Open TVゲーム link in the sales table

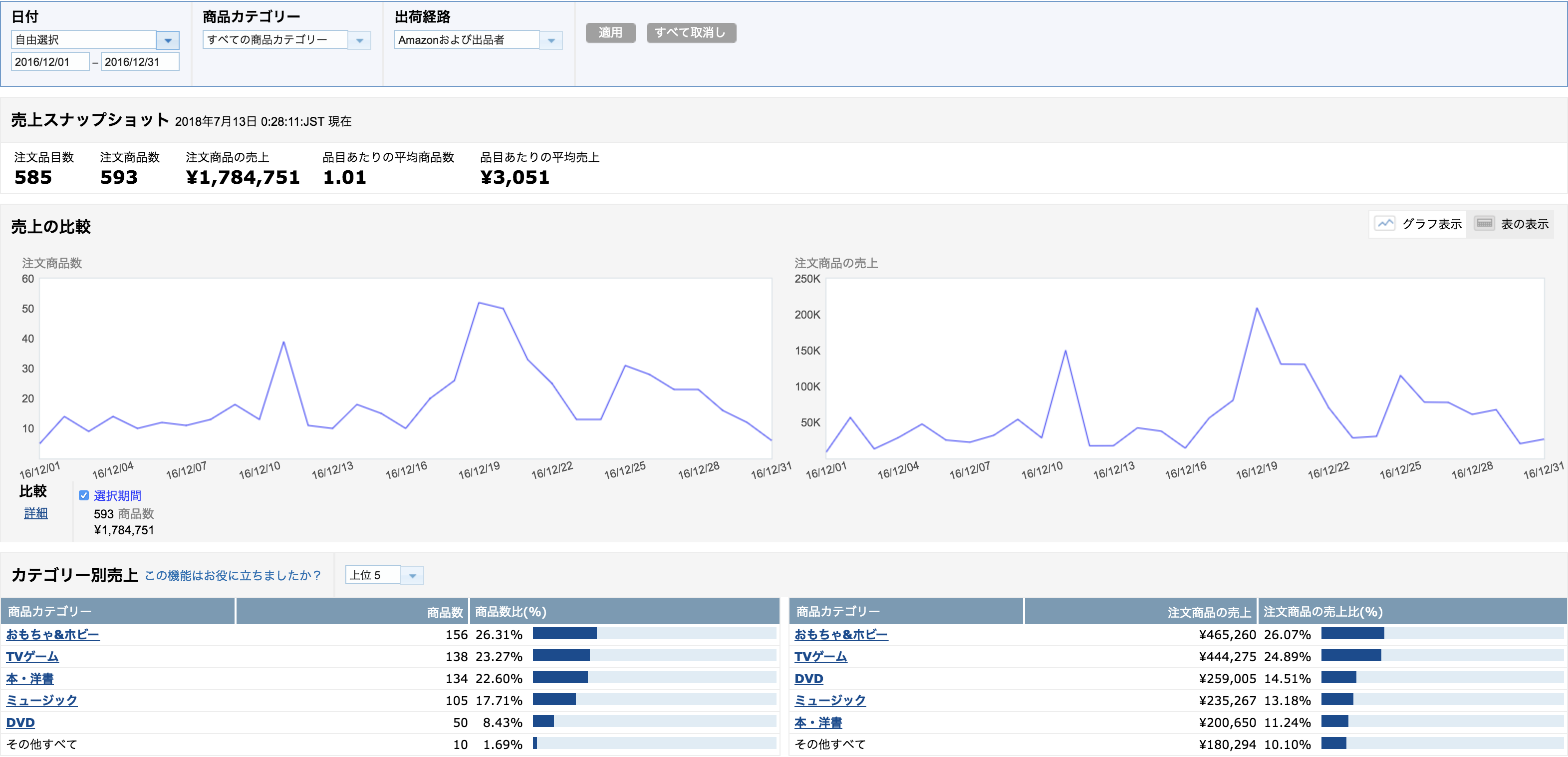(820, 656)
